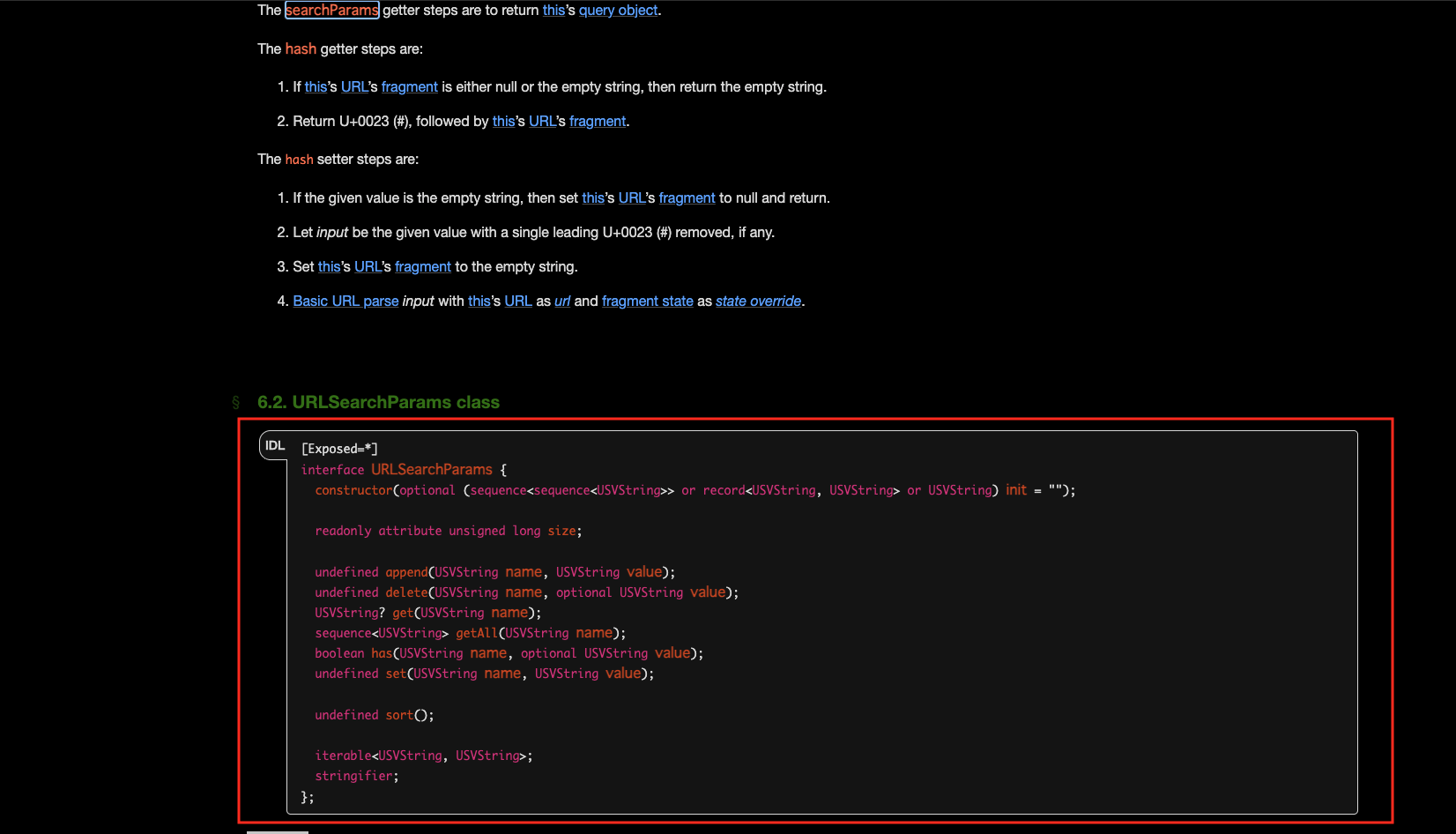Open URL link in Basic URL parse step
Image resolution: width=1456 pixels, height=834 pixels.
click(518, 301)
